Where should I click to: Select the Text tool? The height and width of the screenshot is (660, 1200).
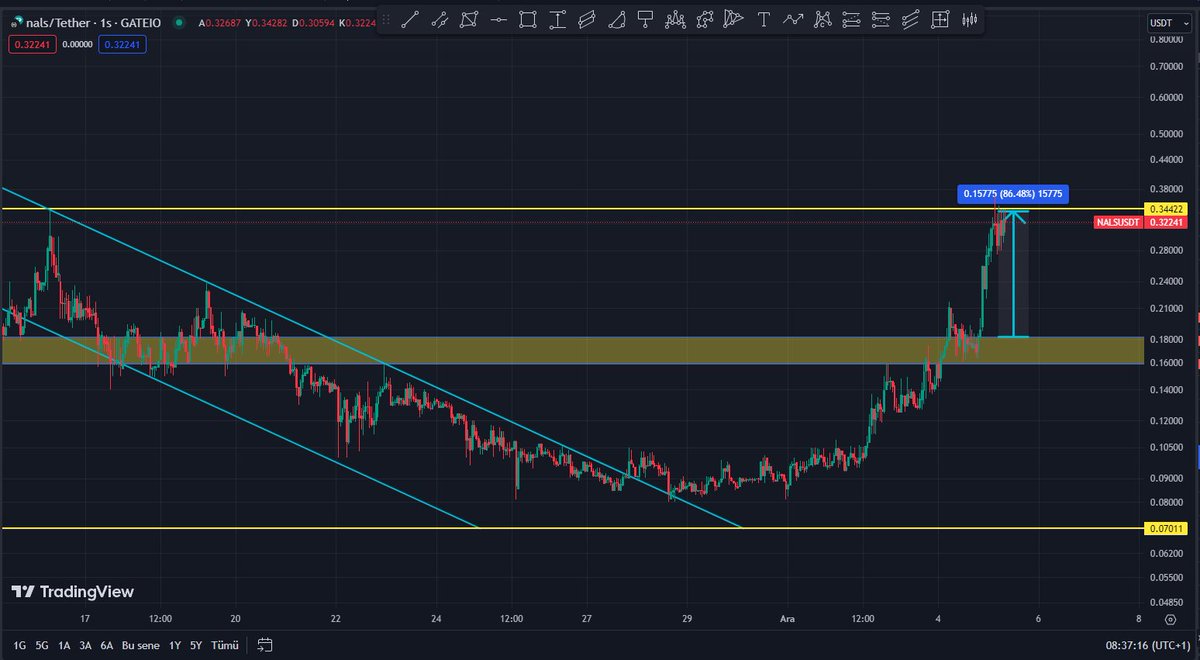(764, 19)
